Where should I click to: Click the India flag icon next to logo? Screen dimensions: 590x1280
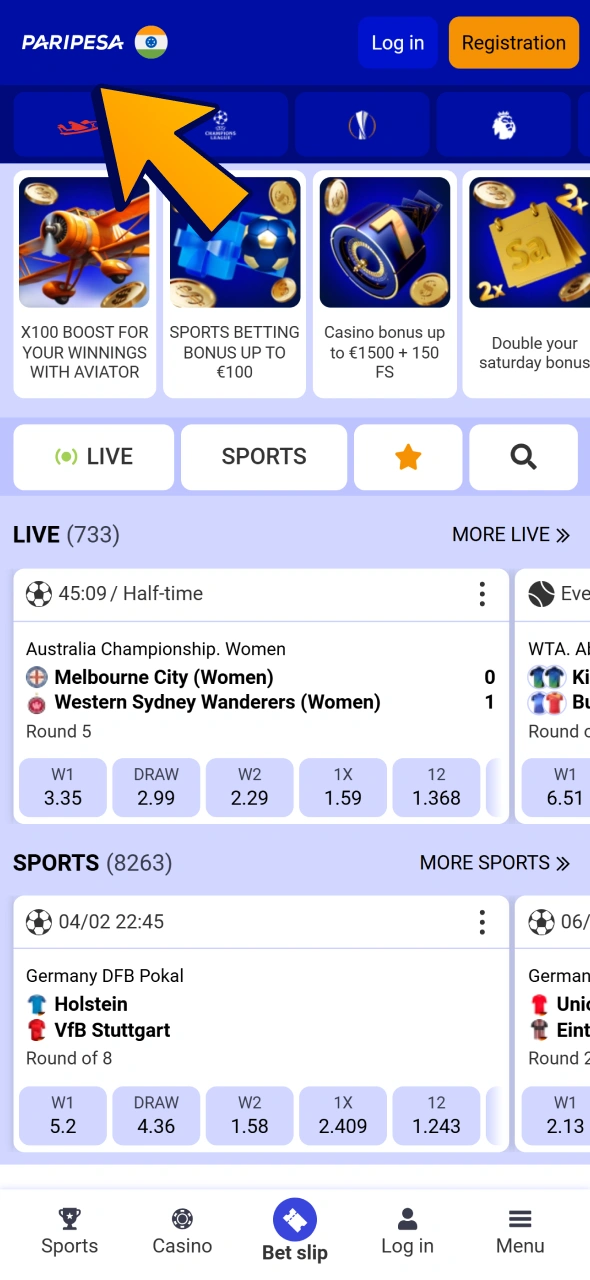pos(152,43)
